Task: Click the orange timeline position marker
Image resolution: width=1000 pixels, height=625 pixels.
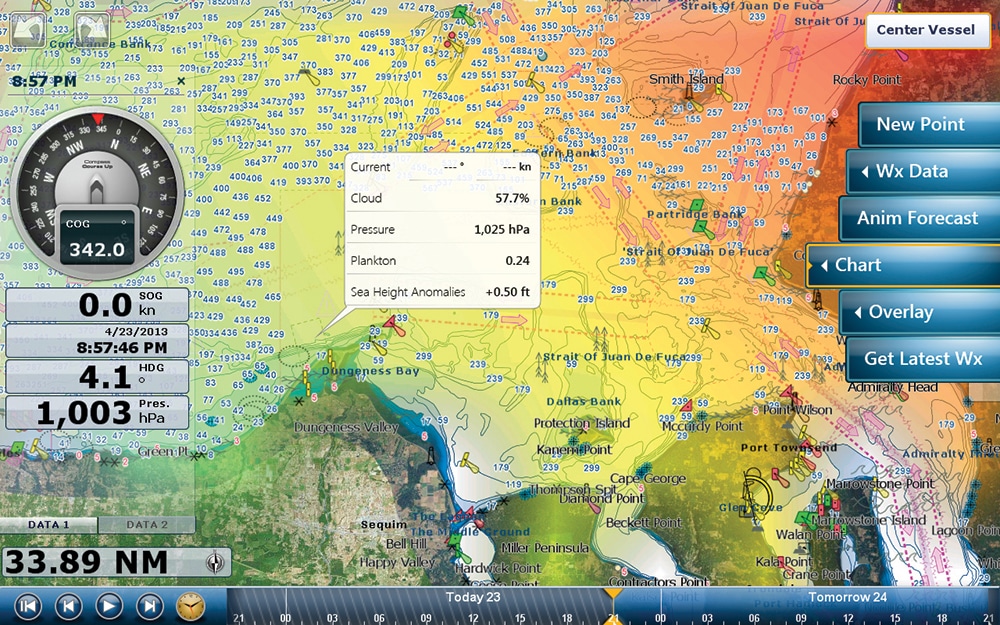Action: tap(612, 596)
